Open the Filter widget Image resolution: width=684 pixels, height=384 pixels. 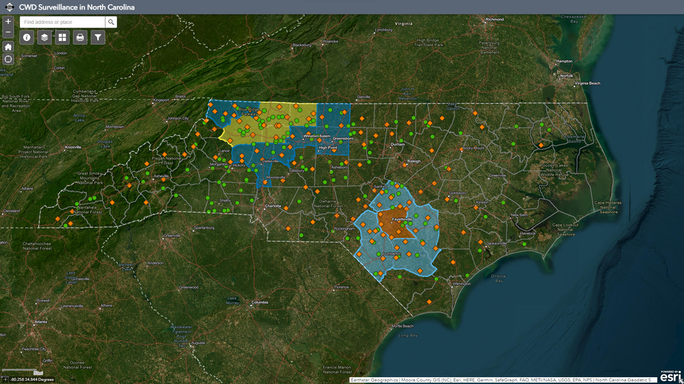[98, 38]
